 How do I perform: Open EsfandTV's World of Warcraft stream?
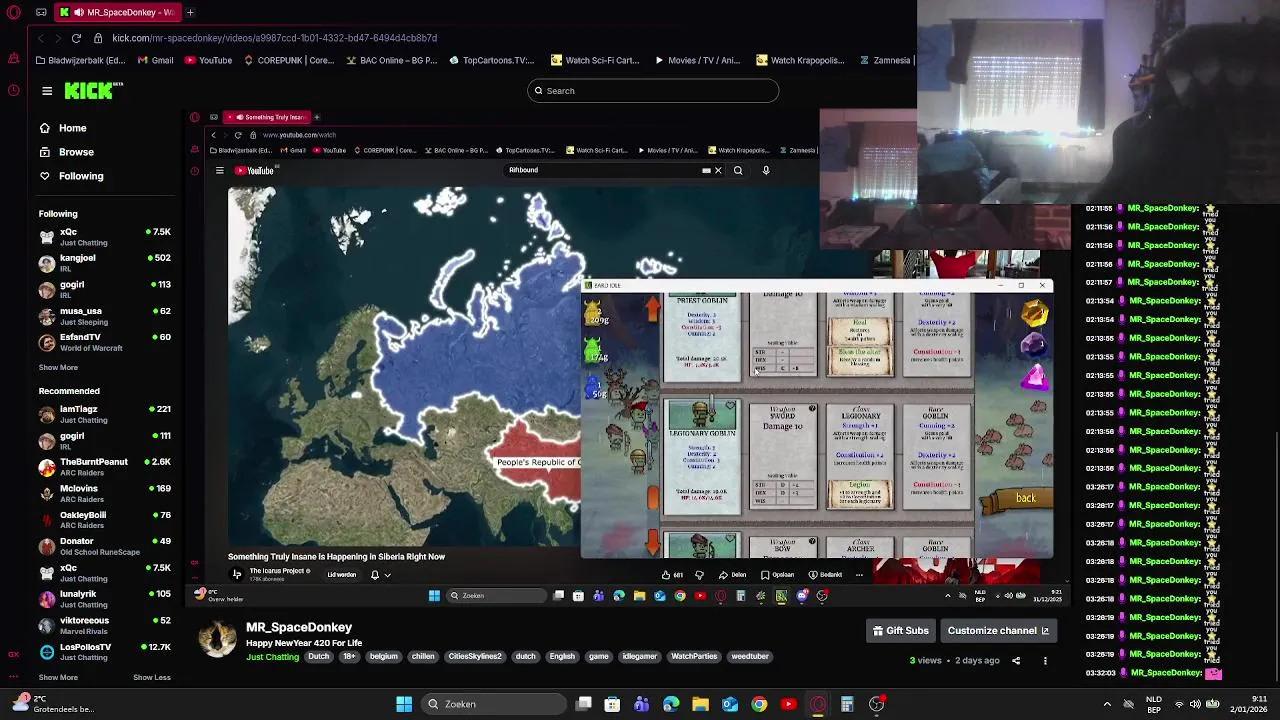[x=105, y=342]
